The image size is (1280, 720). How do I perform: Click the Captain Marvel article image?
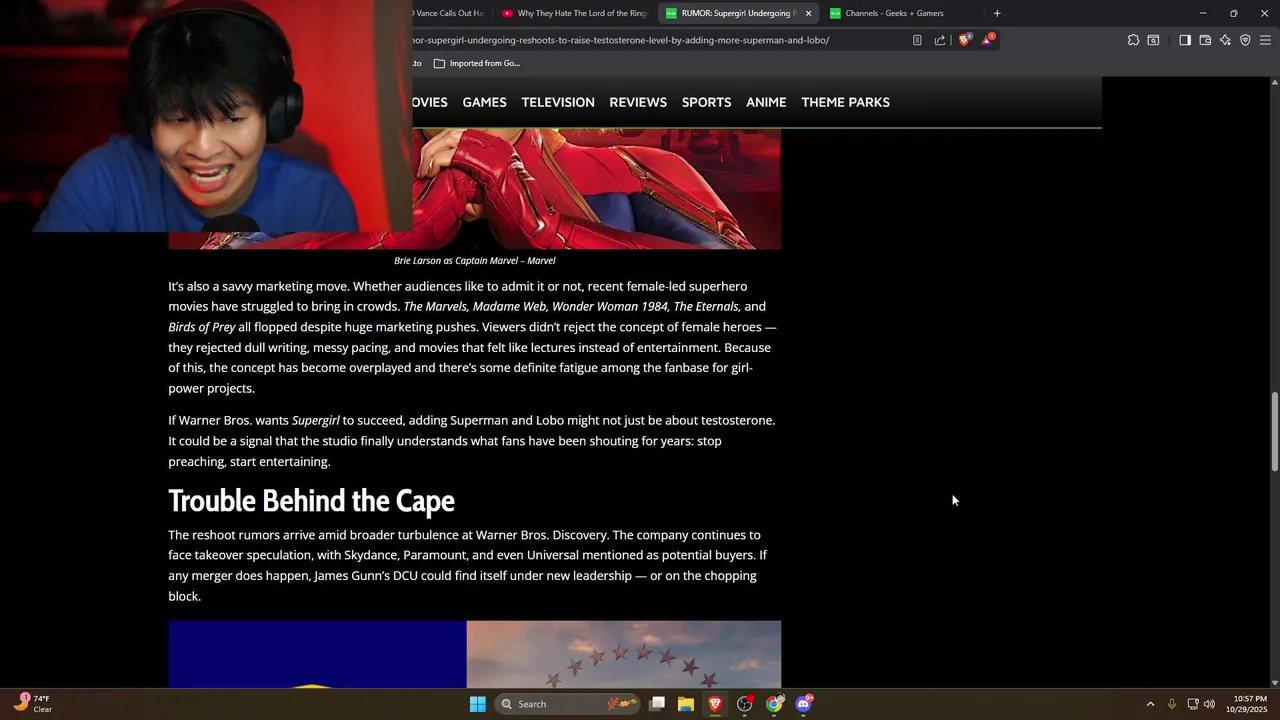tap(596, 188)
